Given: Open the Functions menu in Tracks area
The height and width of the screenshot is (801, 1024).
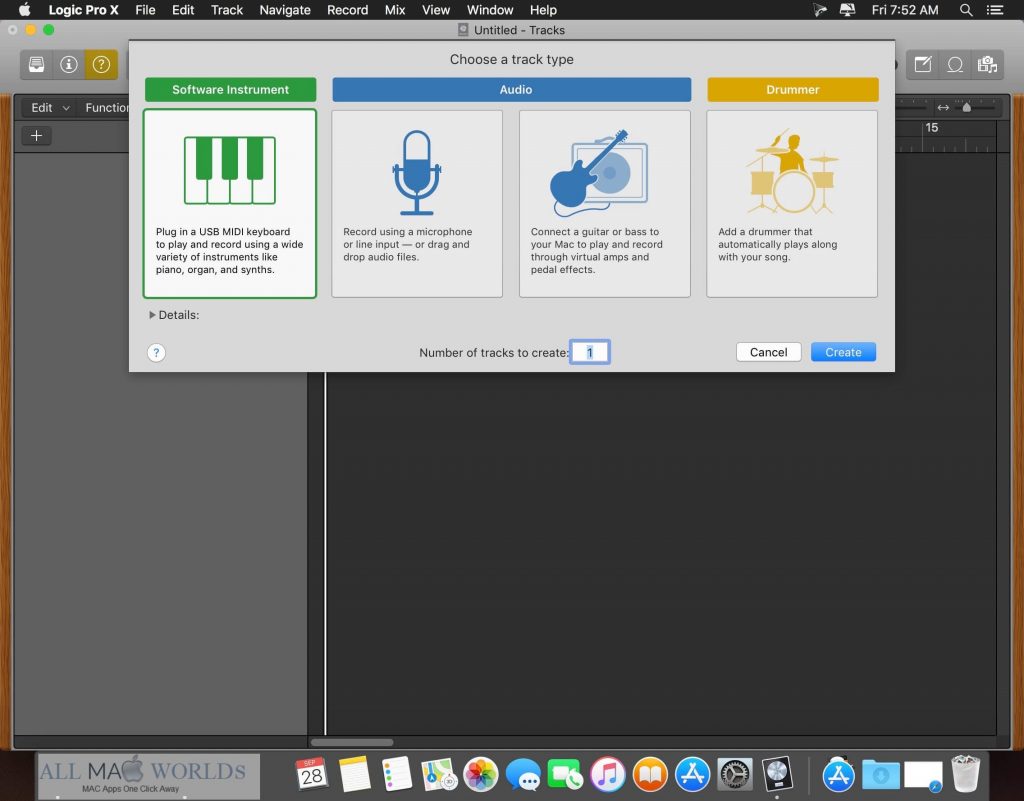Looking at the screenshot, I should pyautogui.click(x=106, y=108).
